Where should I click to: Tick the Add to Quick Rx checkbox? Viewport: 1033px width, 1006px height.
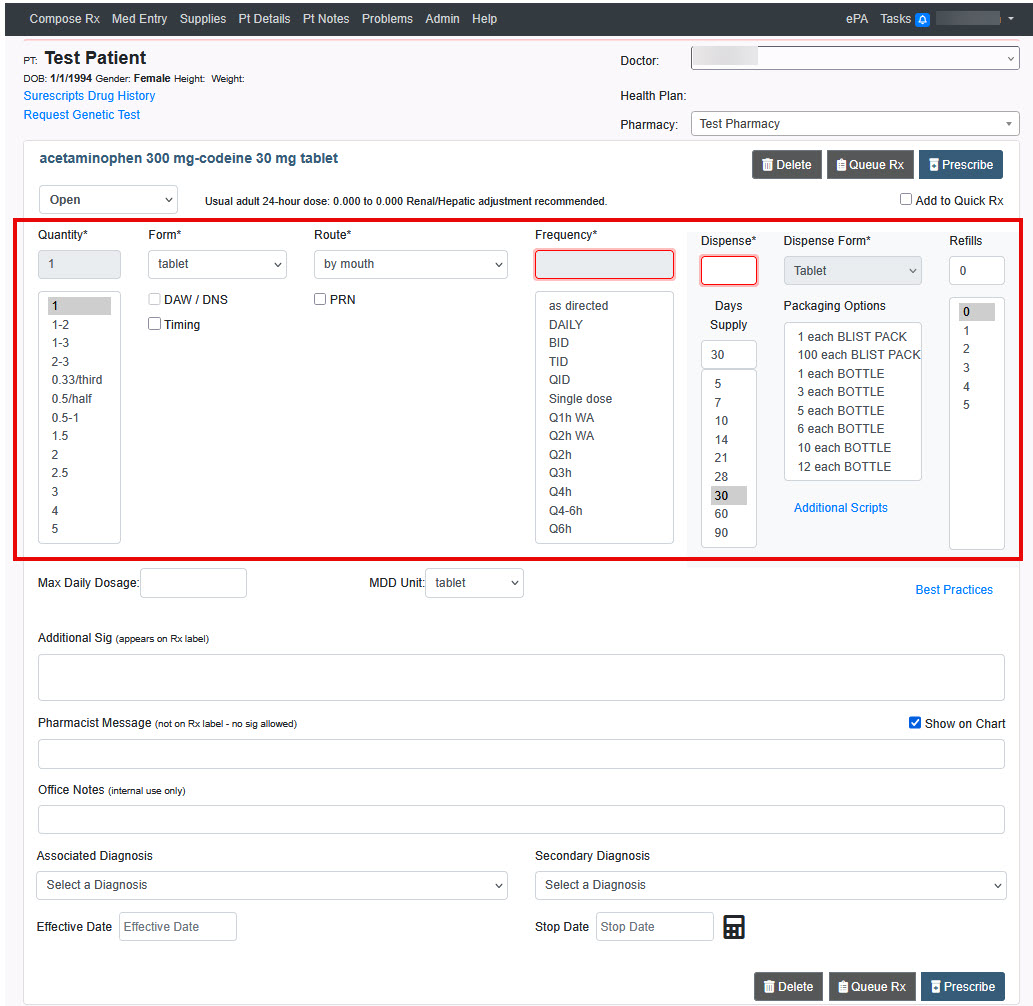coord(906,200)
